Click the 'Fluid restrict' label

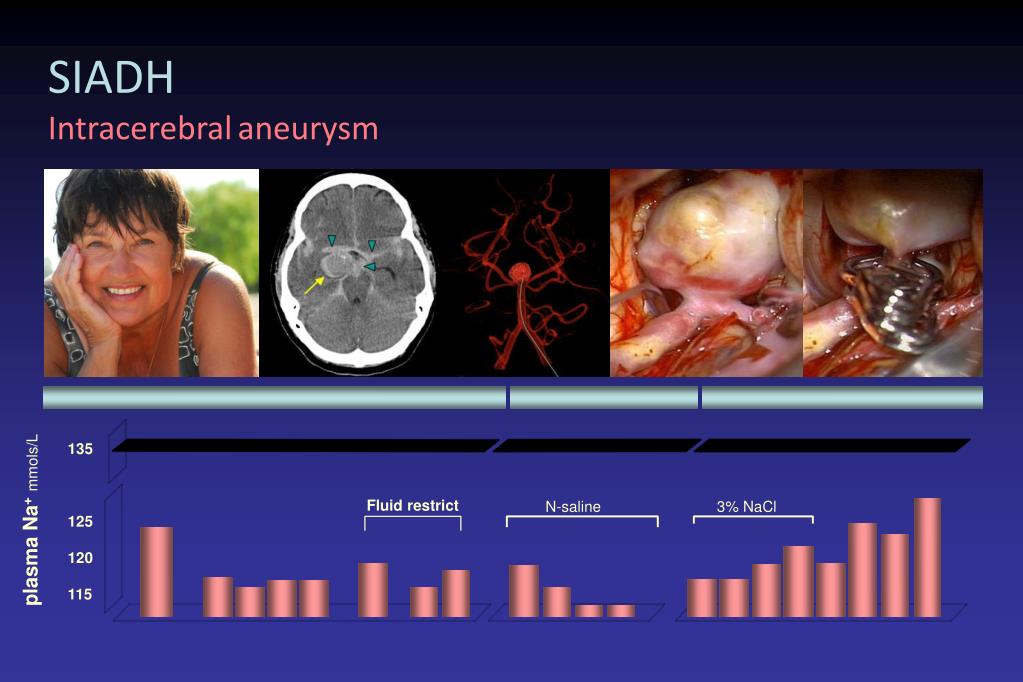[412, 505]
